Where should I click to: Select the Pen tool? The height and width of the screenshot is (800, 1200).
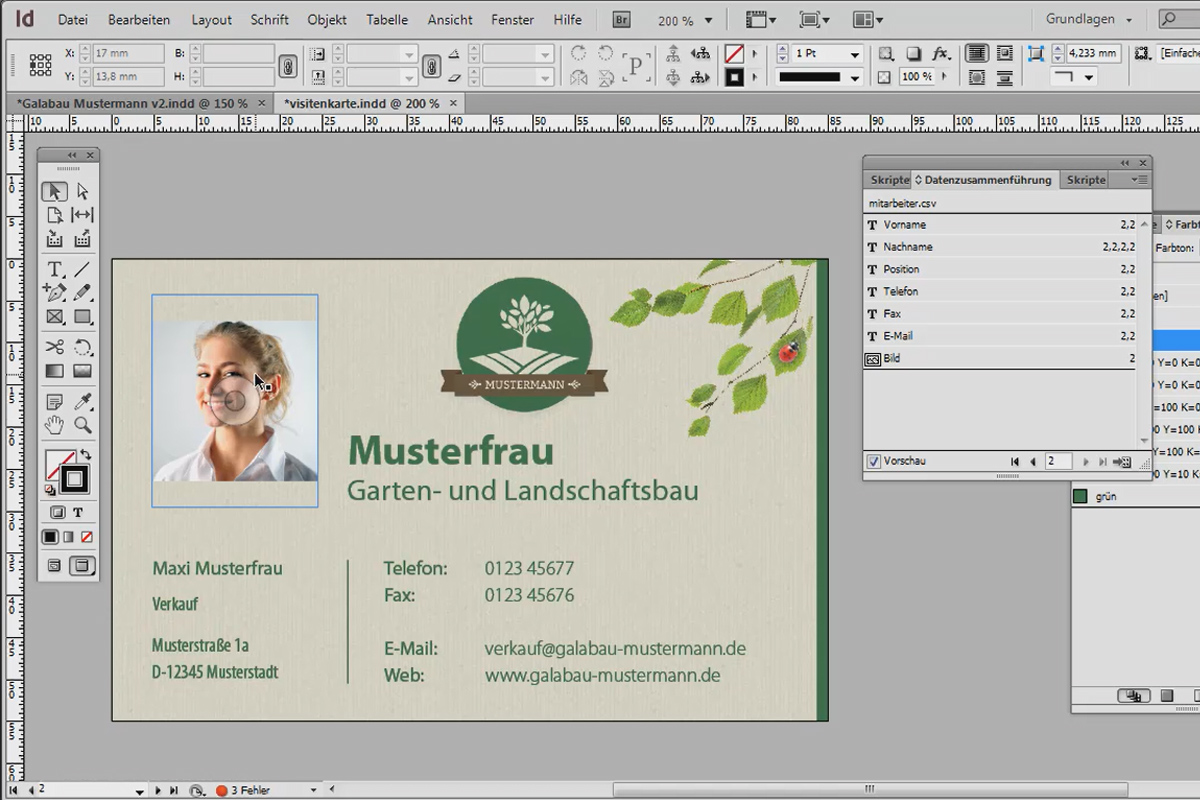pos(55,292)
